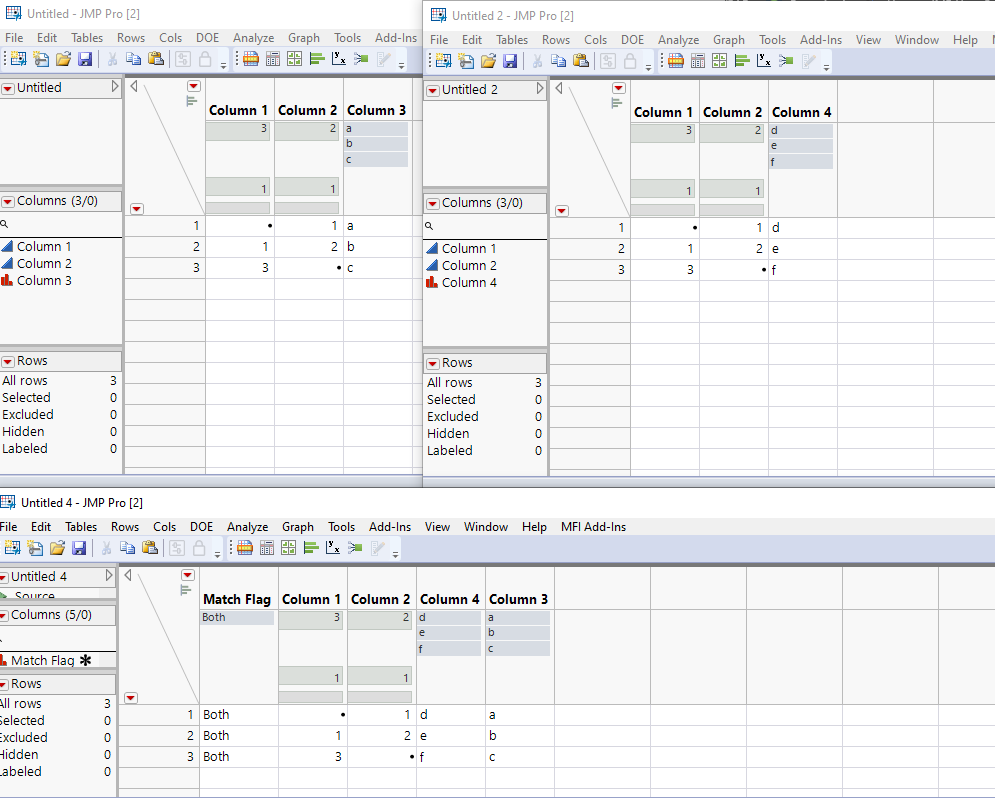This screenshot has height=798, width=995.
Task: Run a script with the green arrow icon
Action: (x=354, y=547)
